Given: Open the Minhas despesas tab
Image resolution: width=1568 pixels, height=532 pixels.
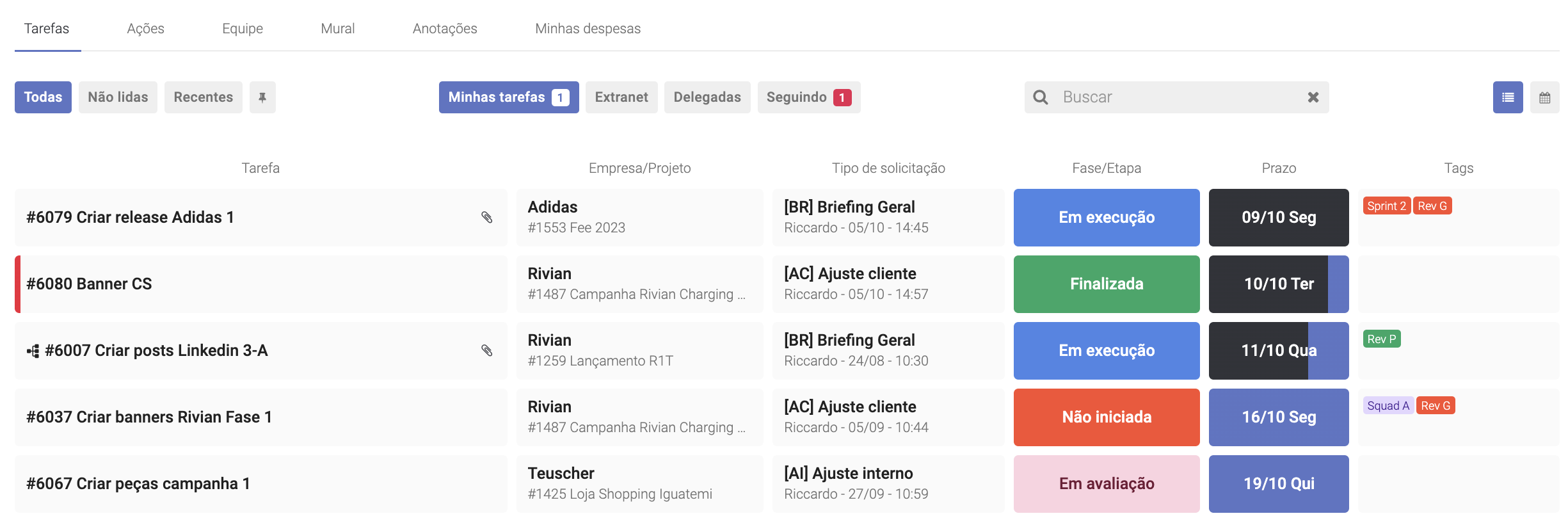Looking at the screenshot, I should (x=588, y=29).
